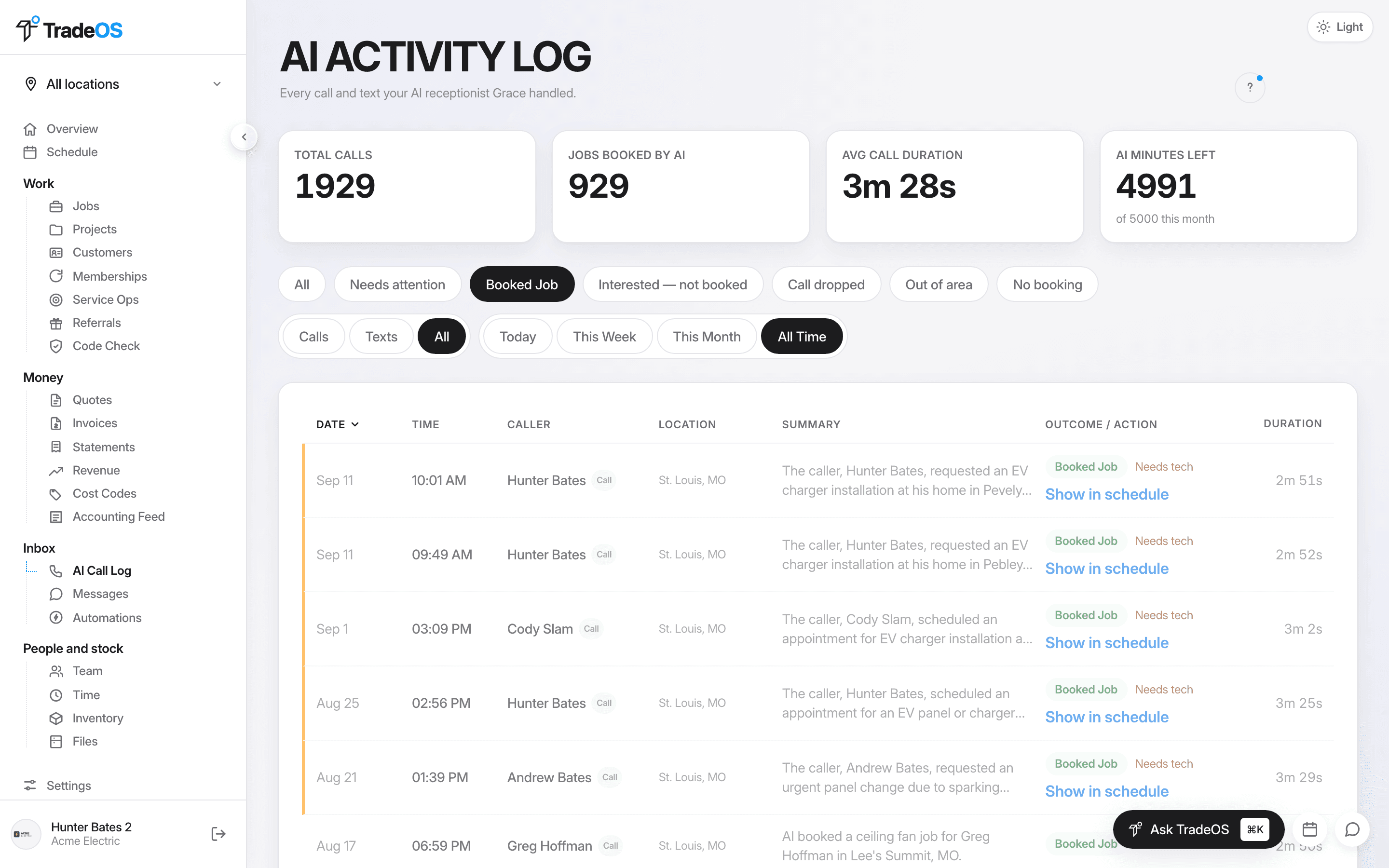
Task: Open the help question mark icon
Action: (x=1250, y=88)
